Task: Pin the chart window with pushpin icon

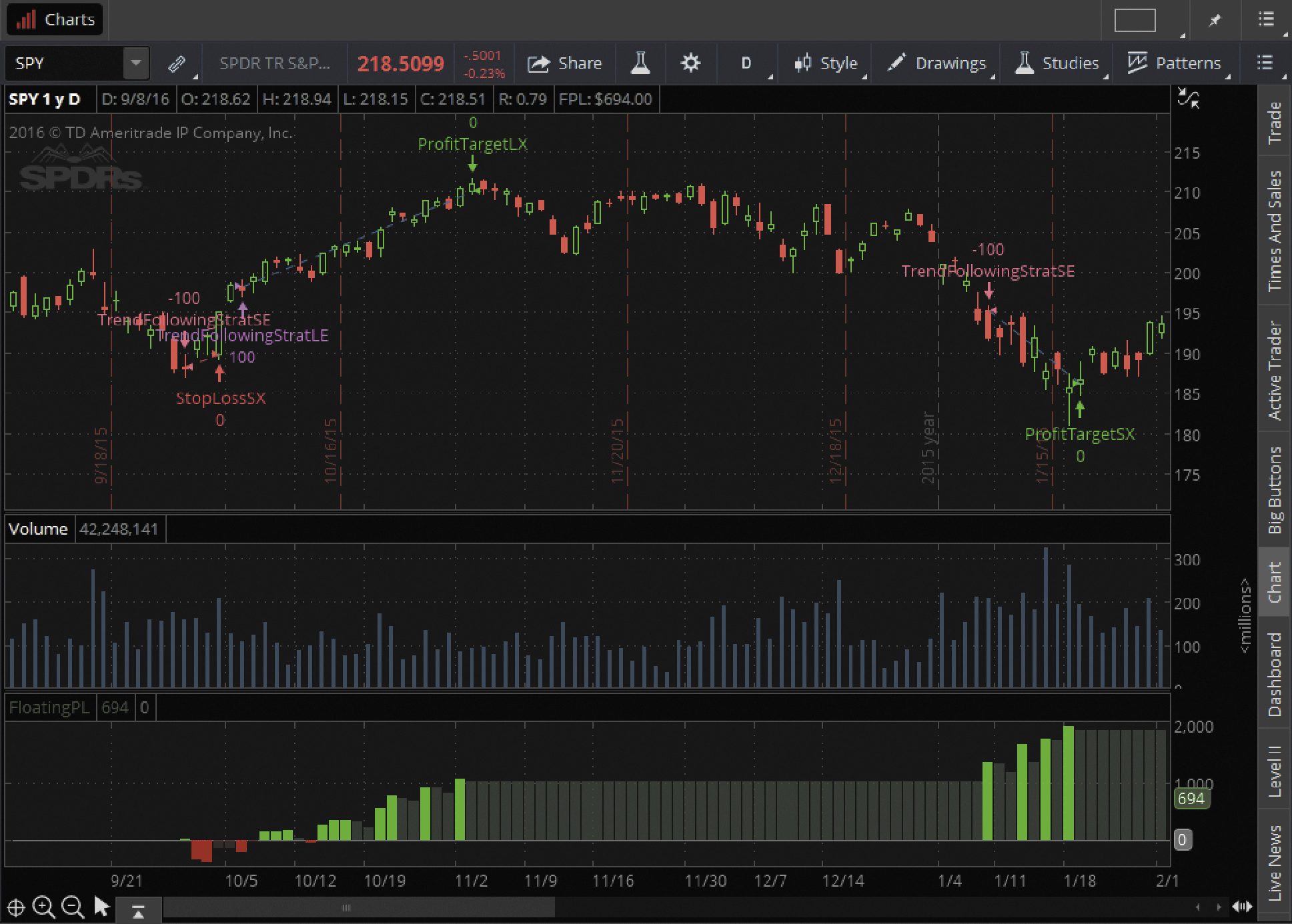Action: pos(1214,20)
